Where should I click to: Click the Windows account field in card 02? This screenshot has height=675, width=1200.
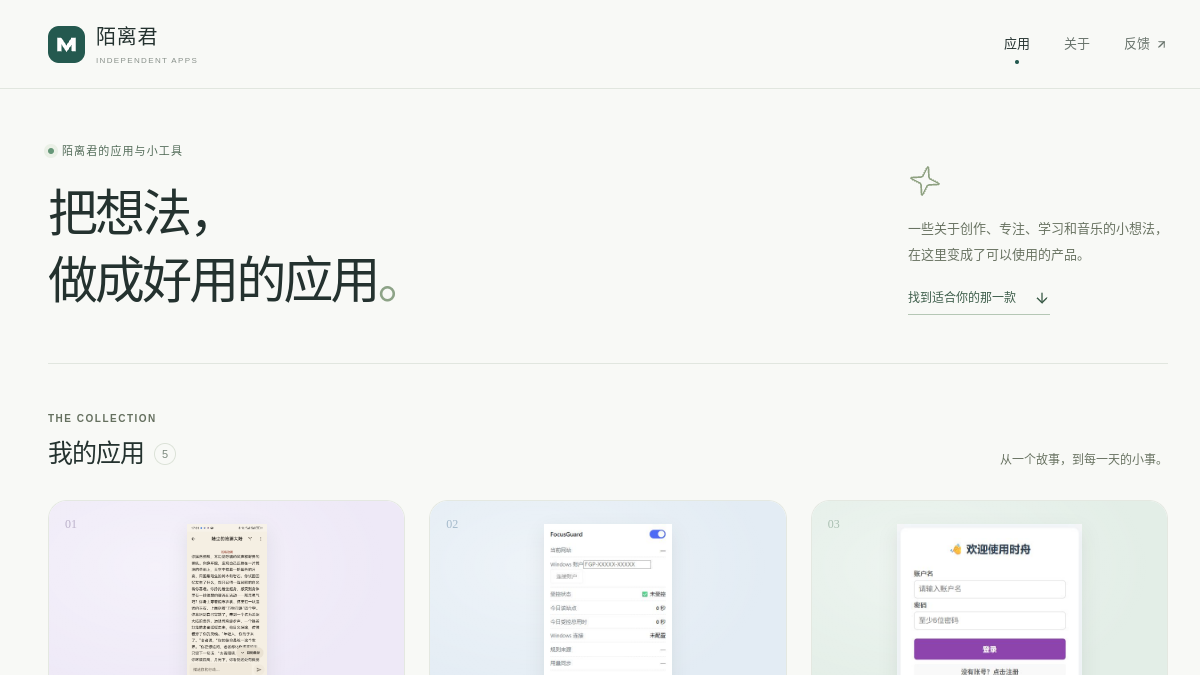pos(617,564)
